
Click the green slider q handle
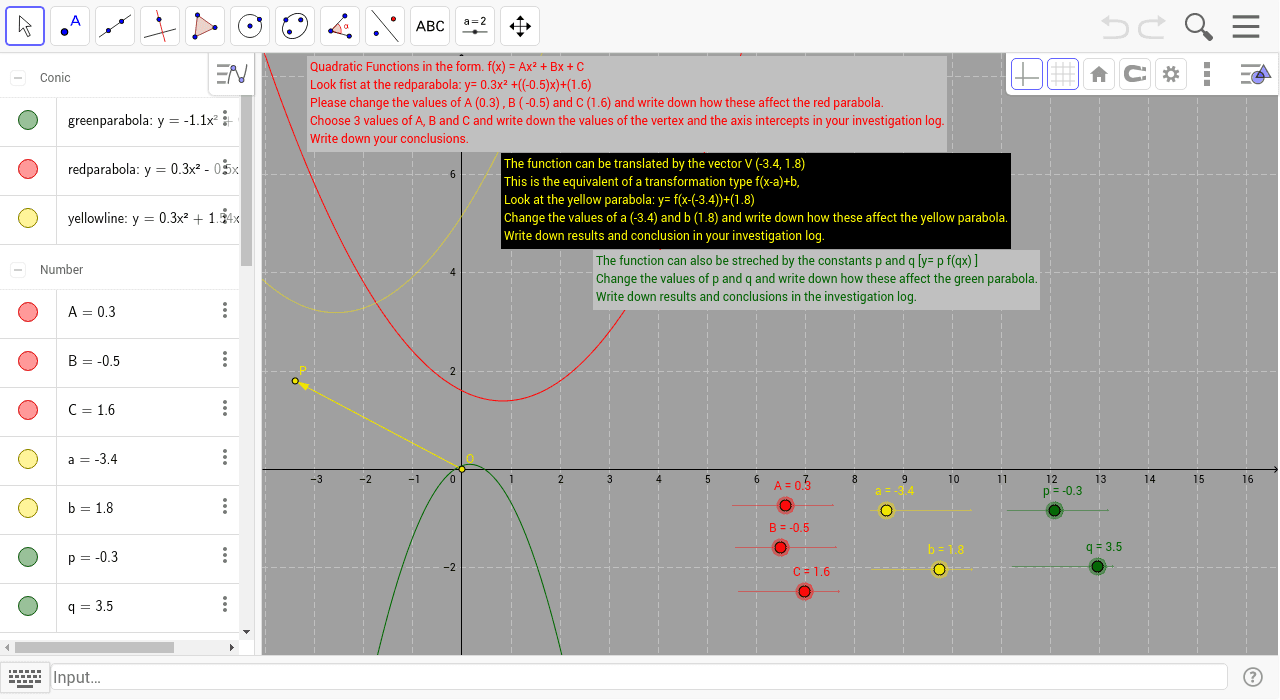pyautogui.click(x=1097, y=566)
